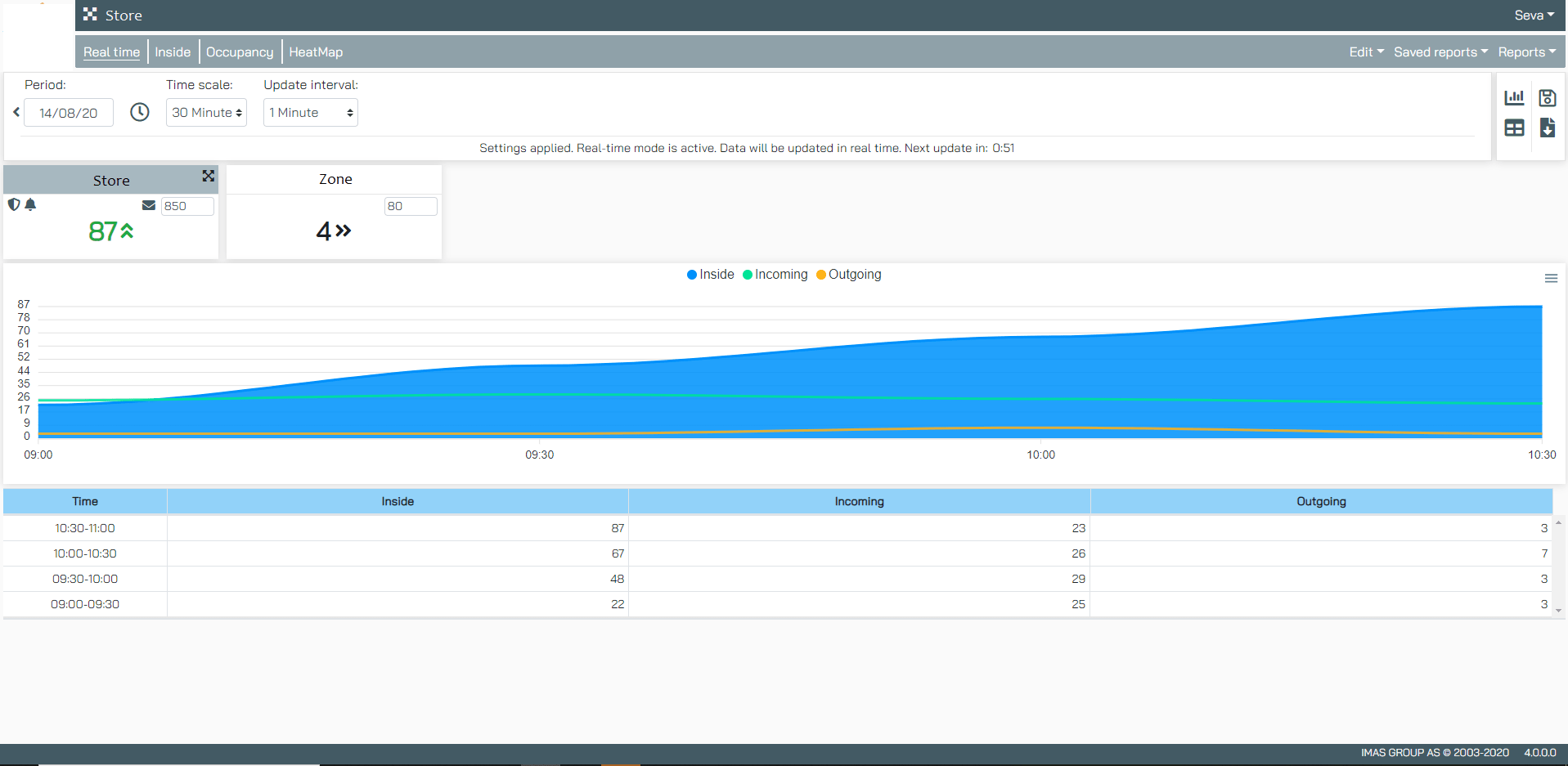This screenshot has height=766, width=1568.
Task: Click the shield icon in the Store panel
Action: tap(13, 204)
